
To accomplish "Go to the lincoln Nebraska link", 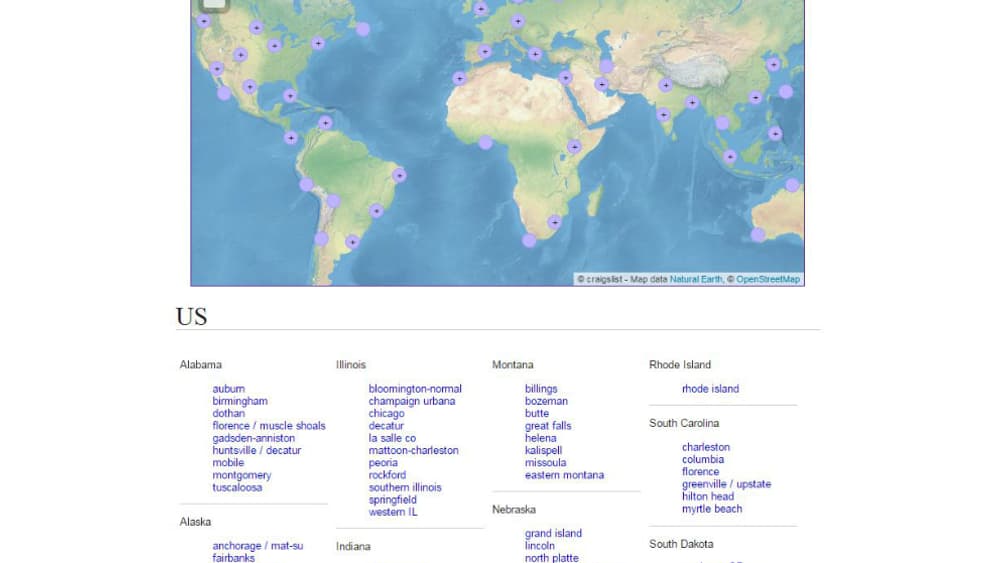I will coord(540,546).
